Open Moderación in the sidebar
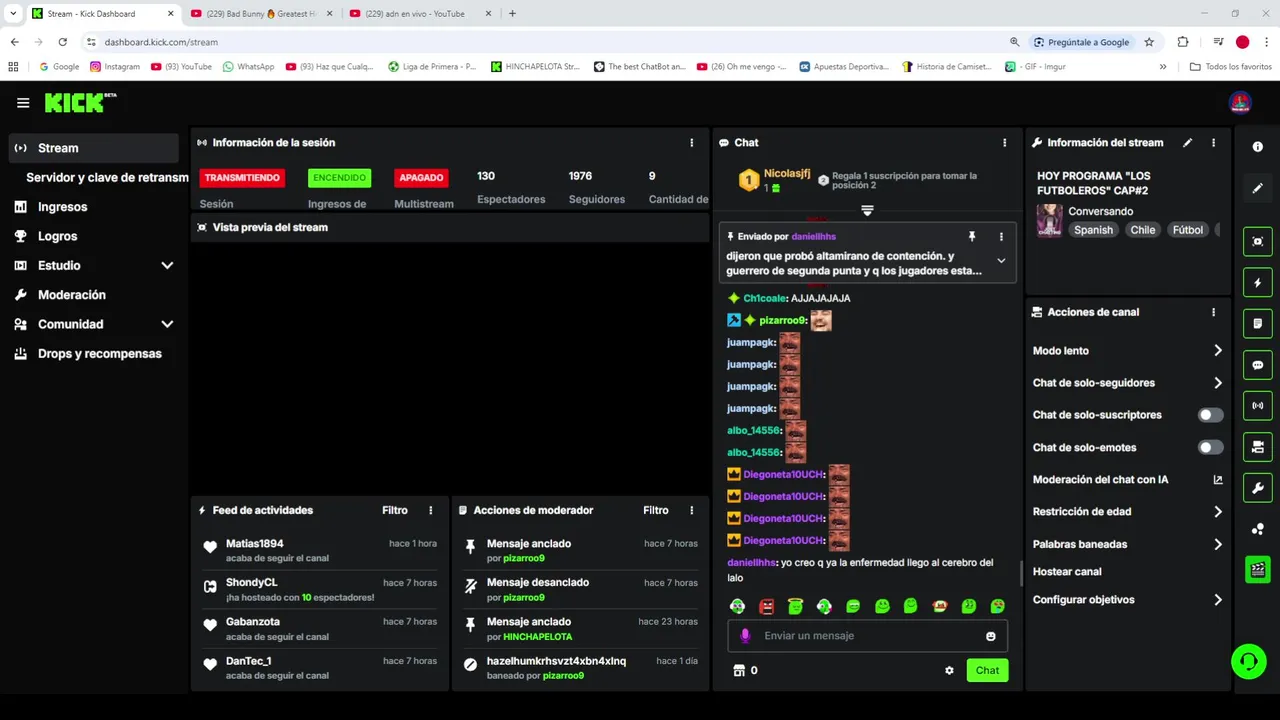The image size is (1280, 720). (x=71, y=295)
